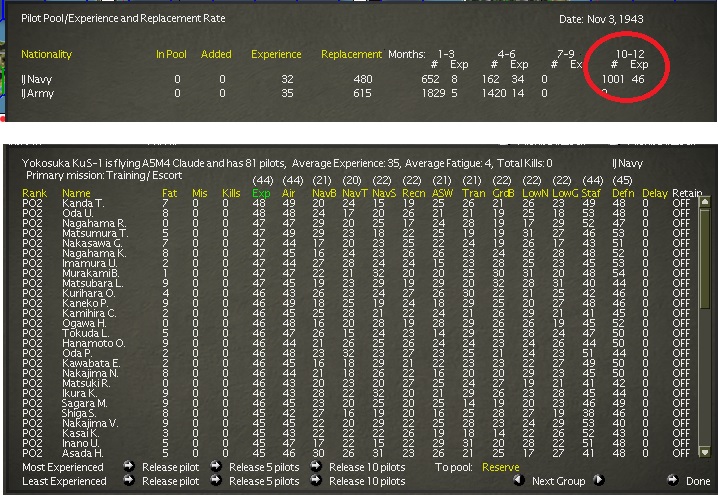Sort pilots by Mis column header
The image size is (718, 497).
coord(200,193)
